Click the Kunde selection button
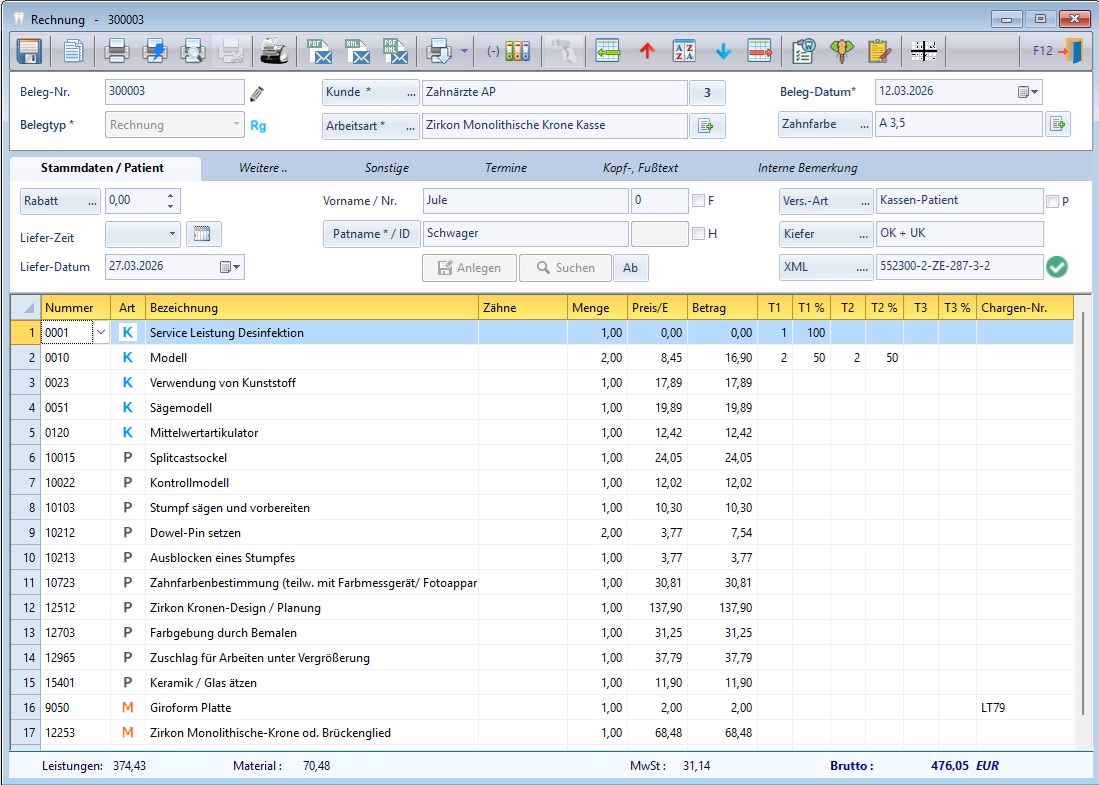This screenshot has height=785, width=1099. (369, 93)
